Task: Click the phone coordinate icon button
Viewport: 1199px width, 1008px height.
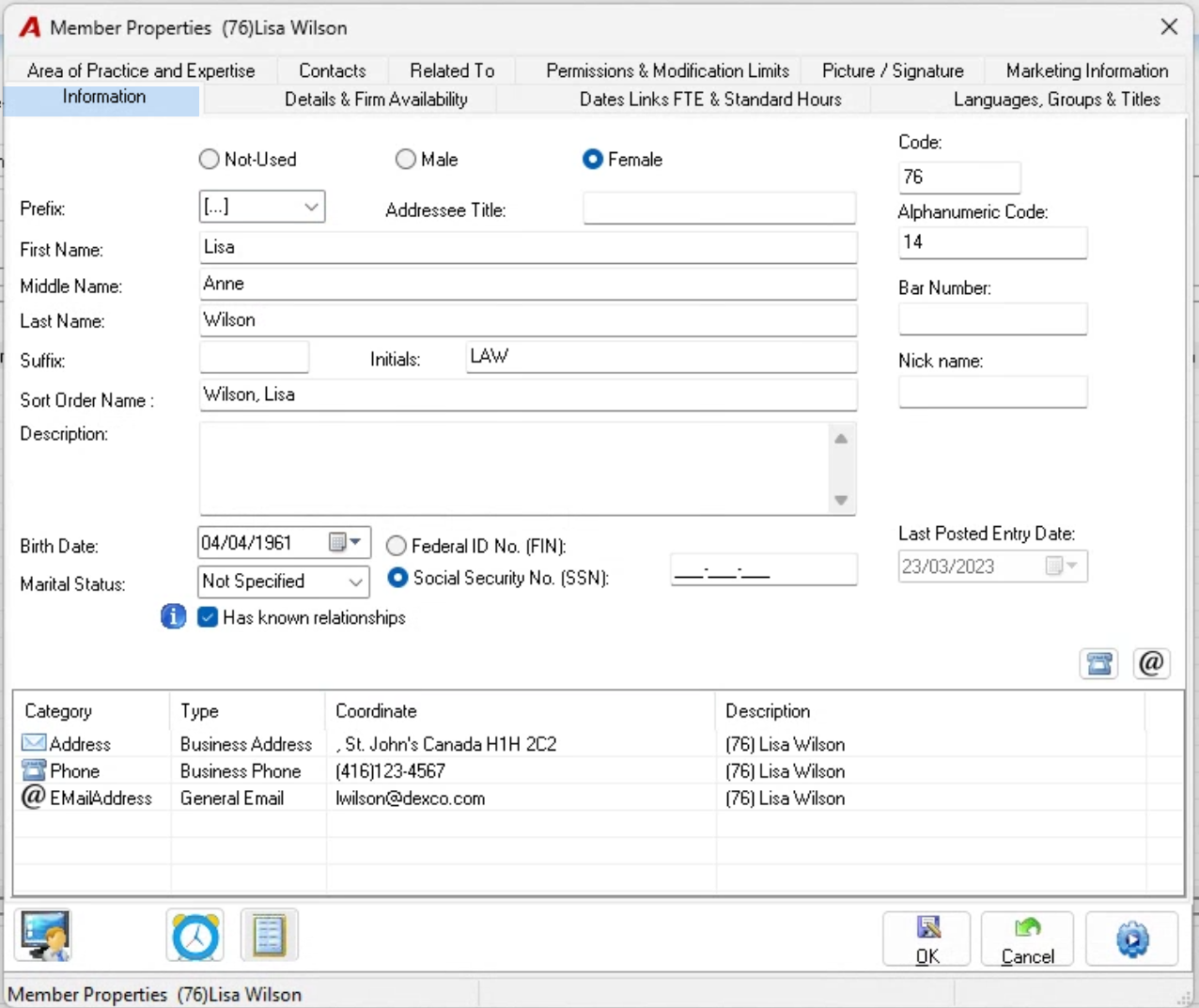Action: click(x=1098, y=663)
